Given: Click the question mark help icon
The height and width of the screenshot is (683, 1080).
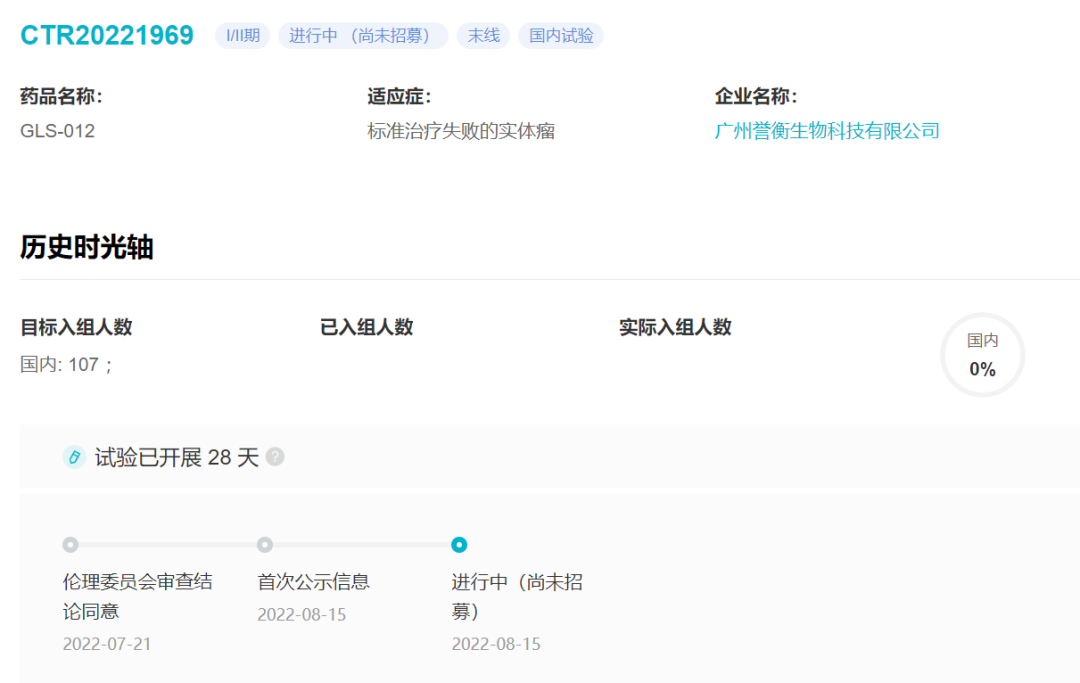Looking at the screenshot, I should coord(275,456).
